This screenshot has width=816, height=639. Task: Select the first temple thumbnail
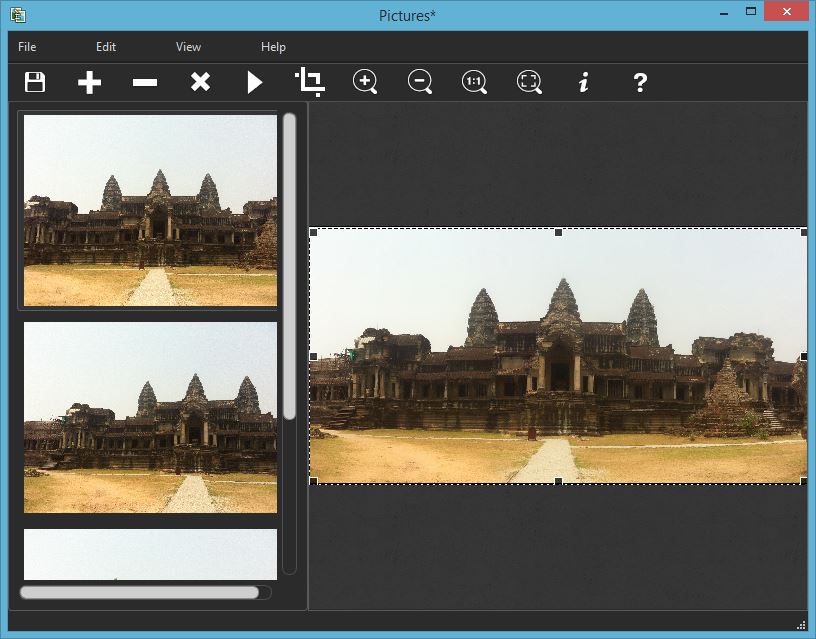[x=150, y=210]
